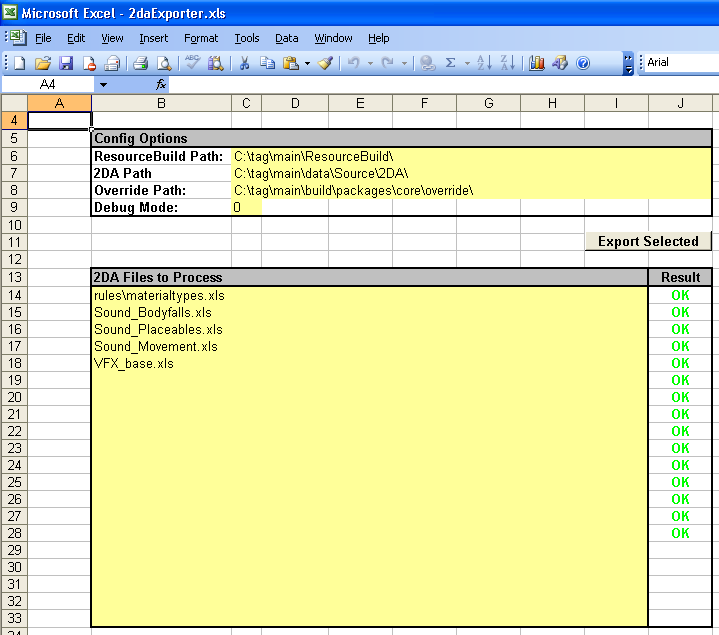Click the insert function fx button
The width and height of the screenshot is (719, 635).
[161, 85]
